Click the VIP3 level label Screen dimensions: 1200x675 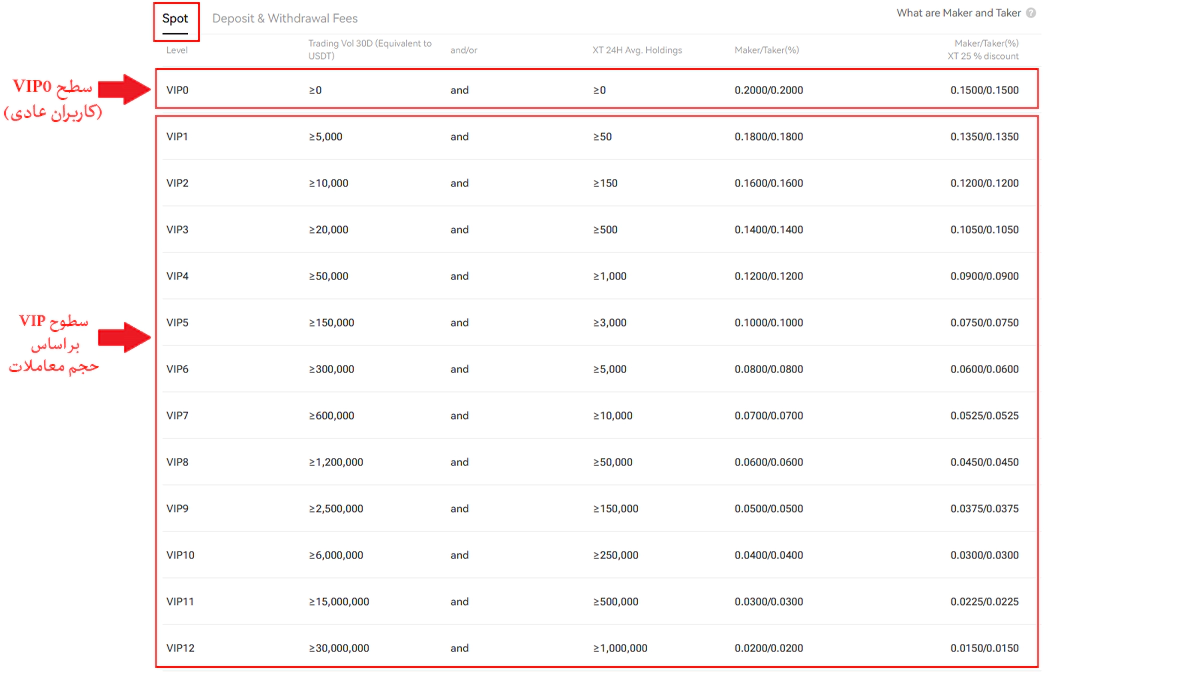coord(177,230)
